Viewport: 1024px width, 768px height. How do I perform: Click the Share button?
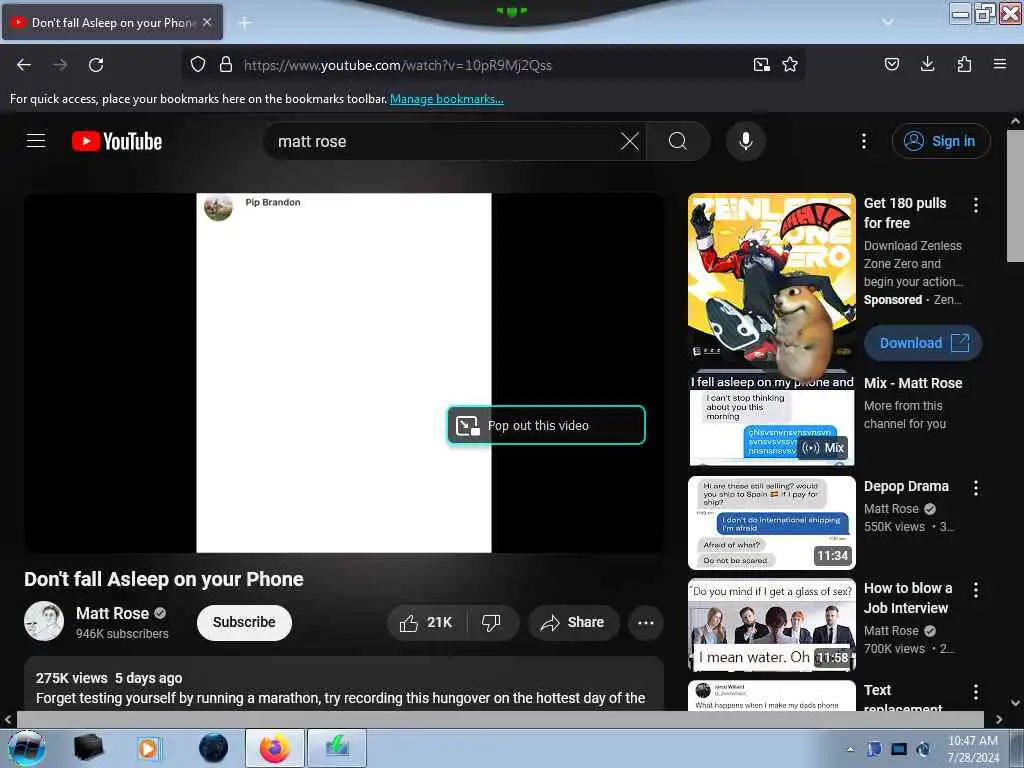click(x=573, y=622)
